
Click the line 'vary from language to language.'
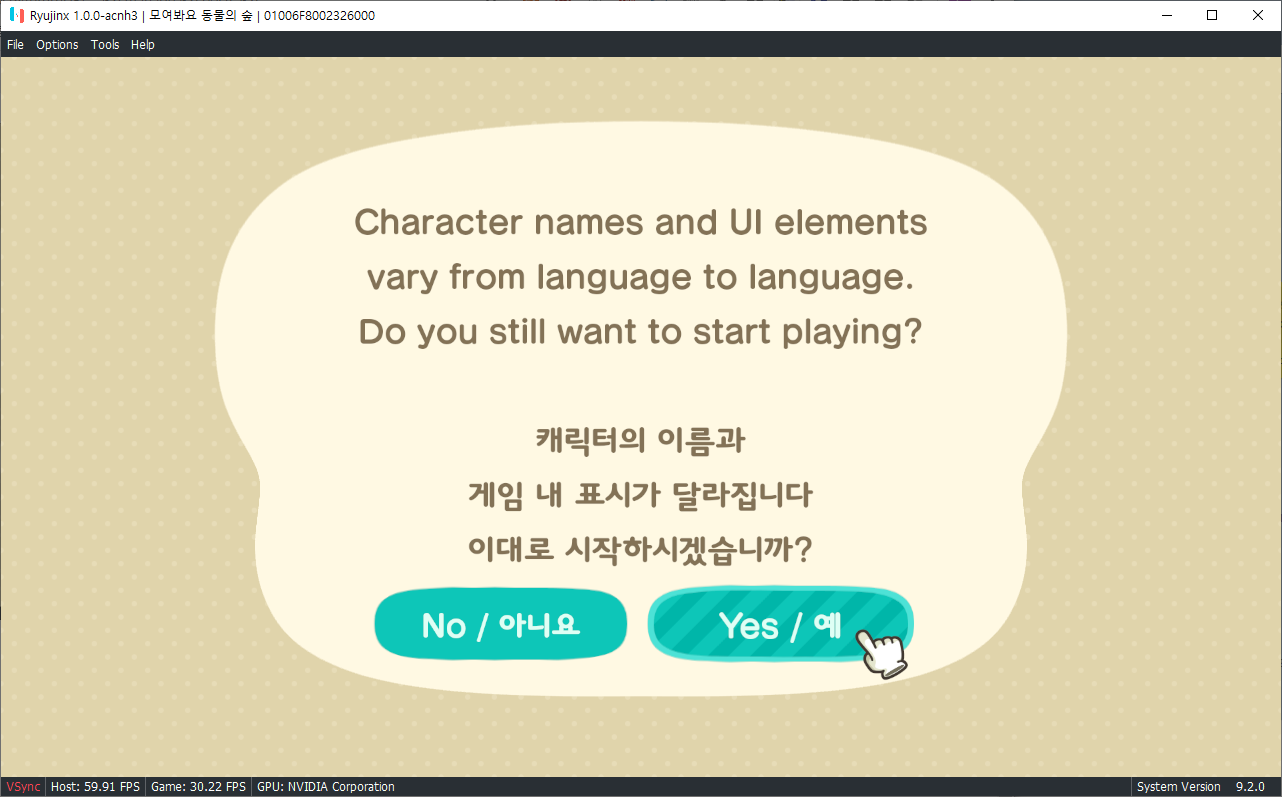tap(641, 277)
